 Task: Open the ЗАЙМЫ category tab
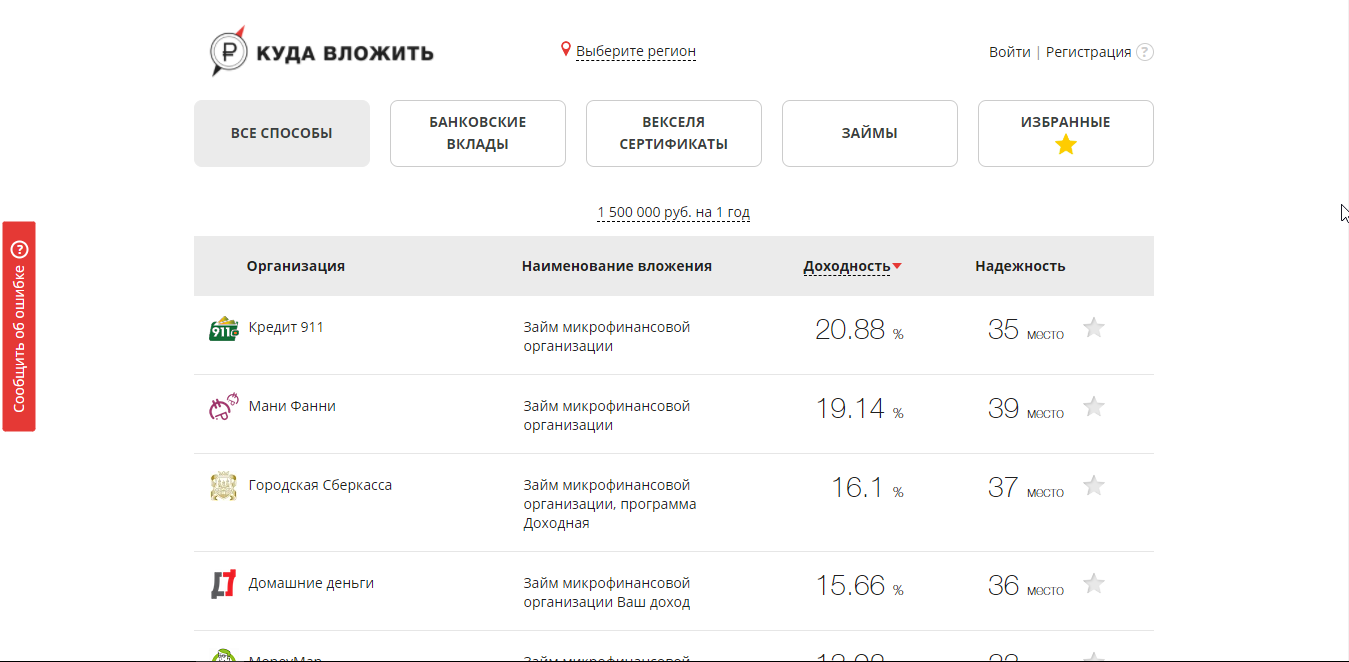coord(868,133)
